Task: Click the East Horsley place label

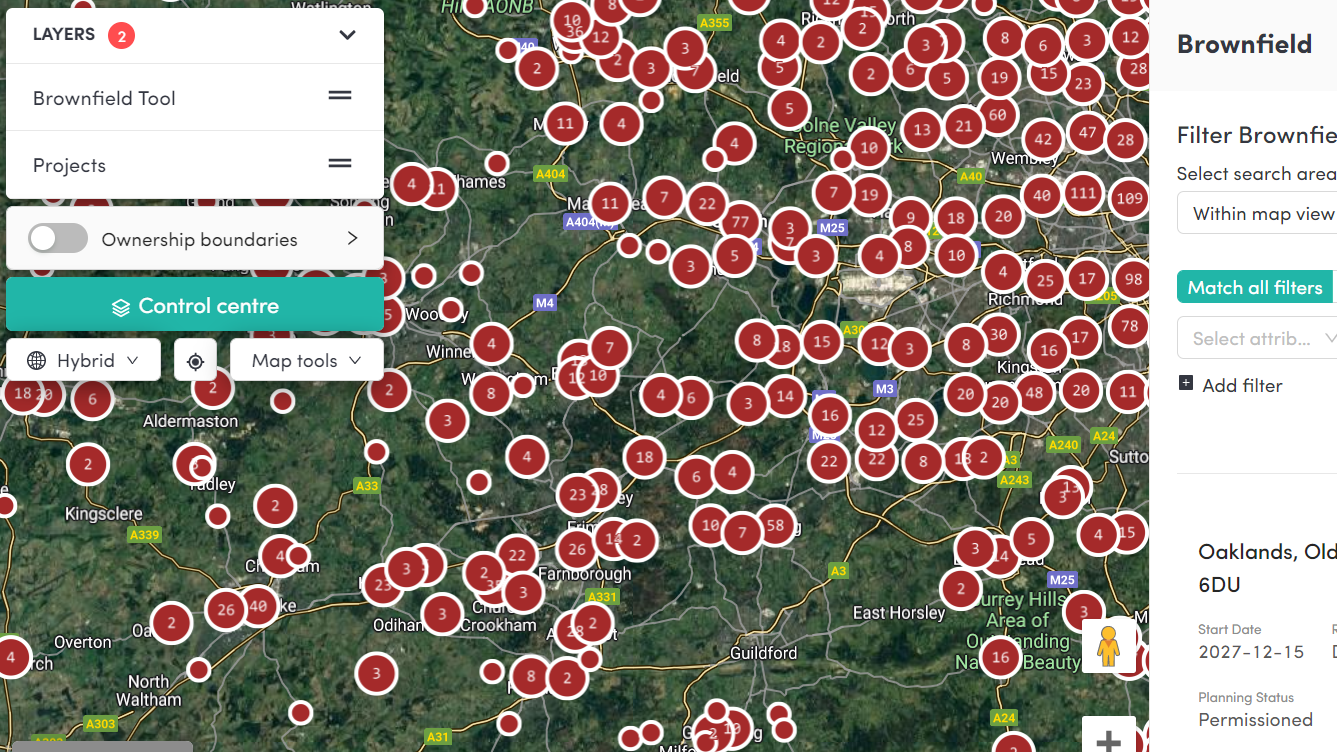Action: 898,612
